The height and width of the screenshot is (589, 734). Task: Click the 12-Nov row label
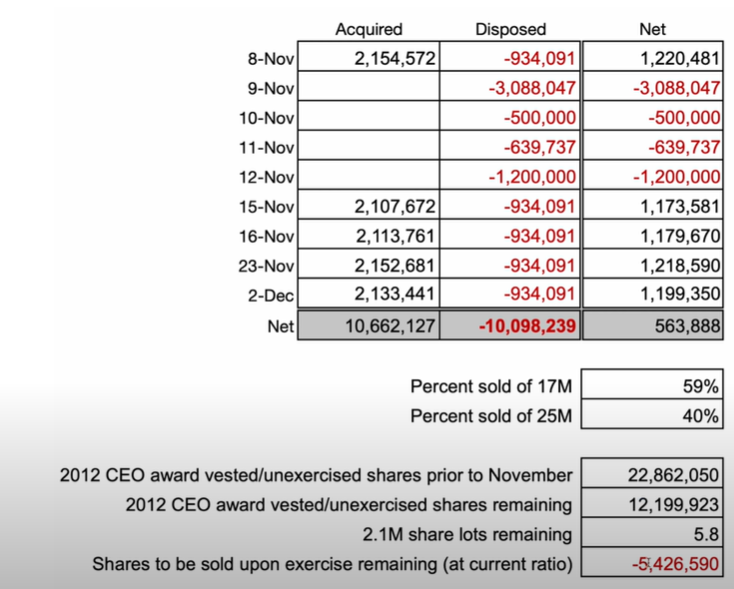click(267, 178)
